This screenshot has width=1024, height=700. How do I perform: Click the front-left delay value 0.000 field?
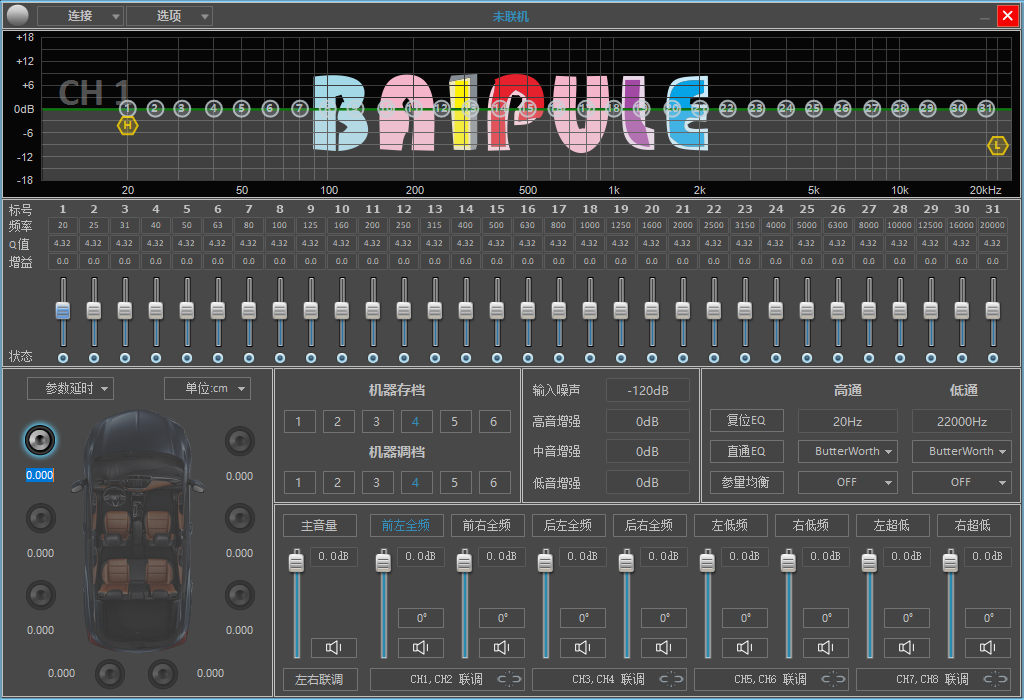point(40,475)
